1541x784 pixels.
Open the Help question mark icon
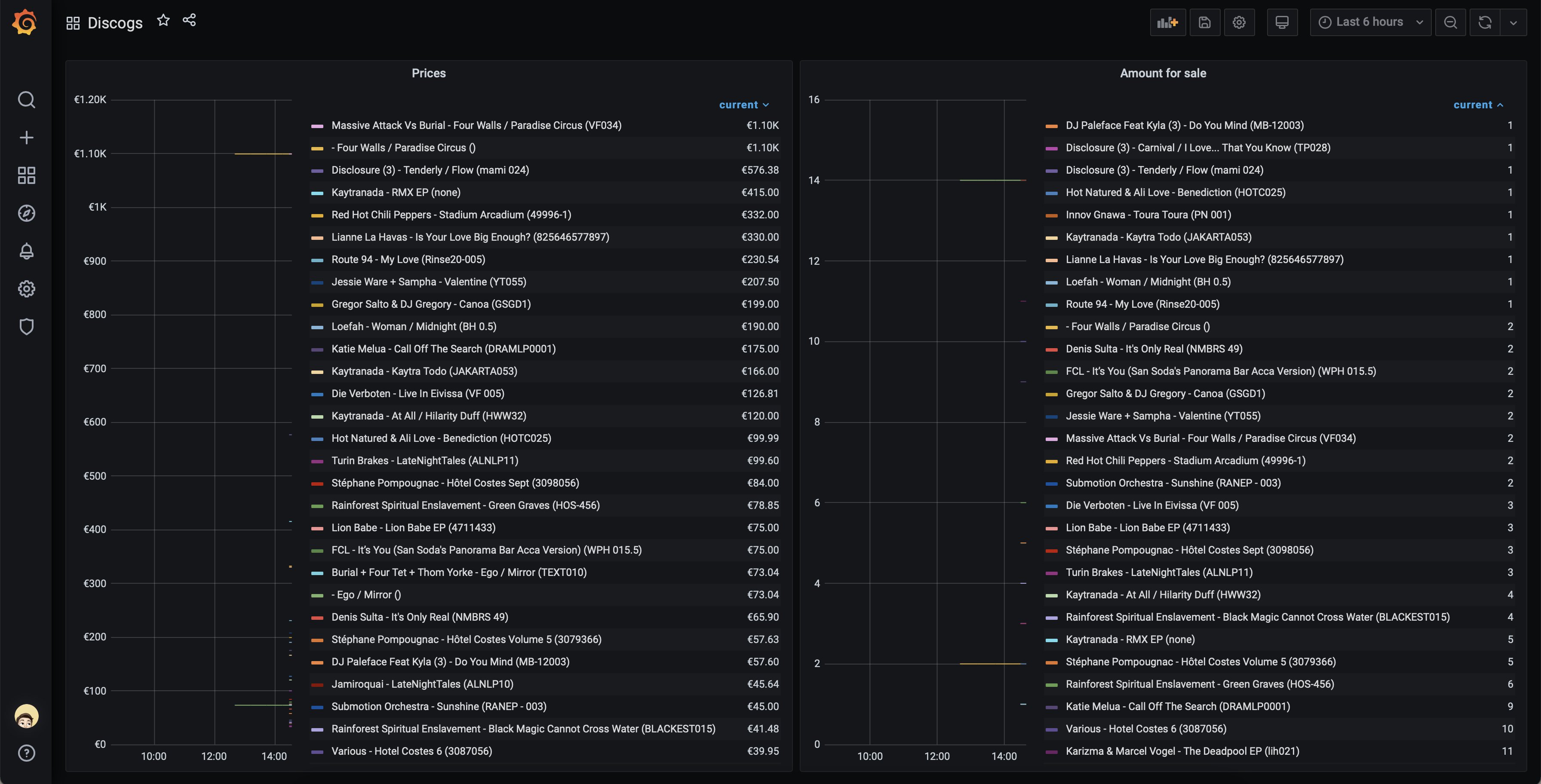tap(26, 753)
